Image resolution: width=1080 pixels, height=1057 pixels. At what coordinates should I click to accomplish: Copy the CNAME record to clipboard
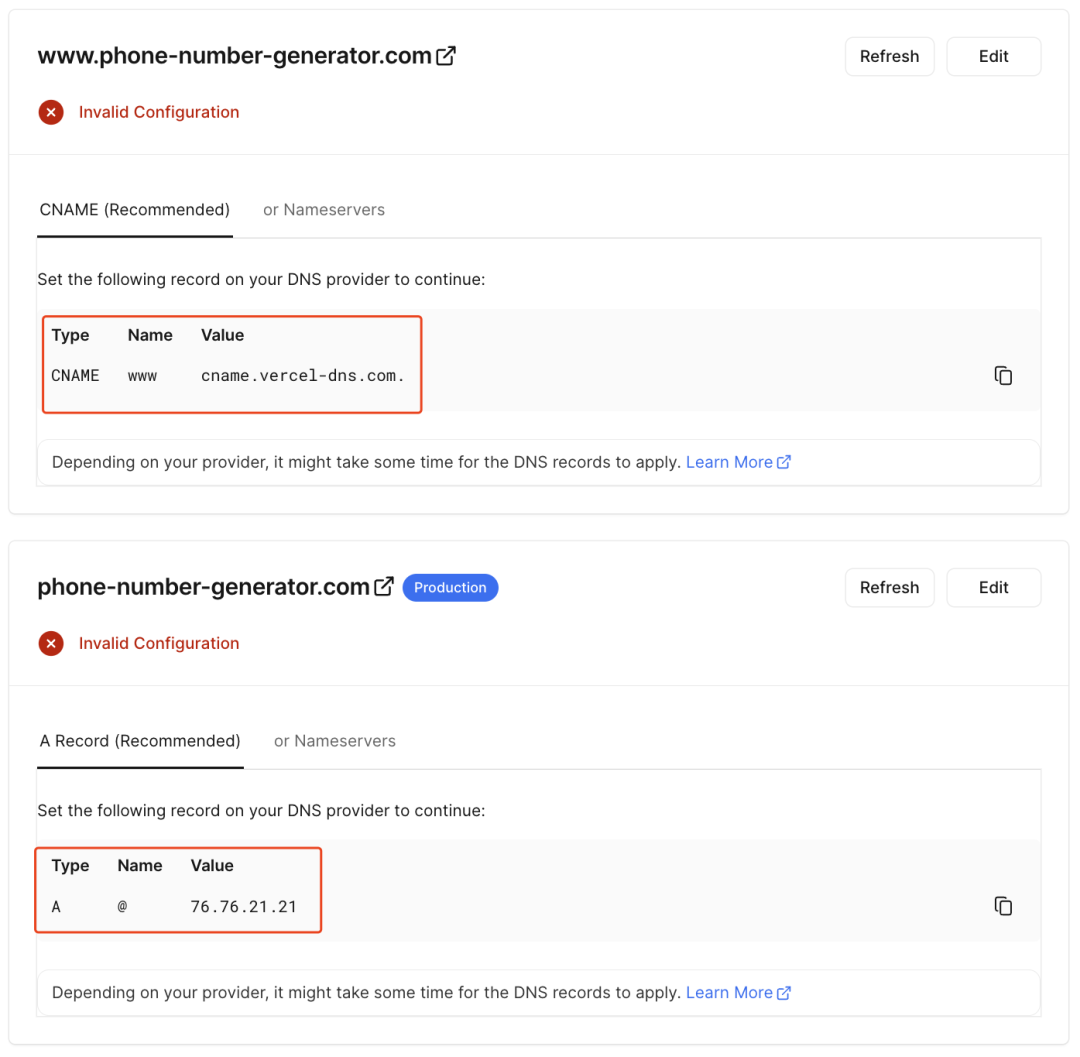point(1003,376)
